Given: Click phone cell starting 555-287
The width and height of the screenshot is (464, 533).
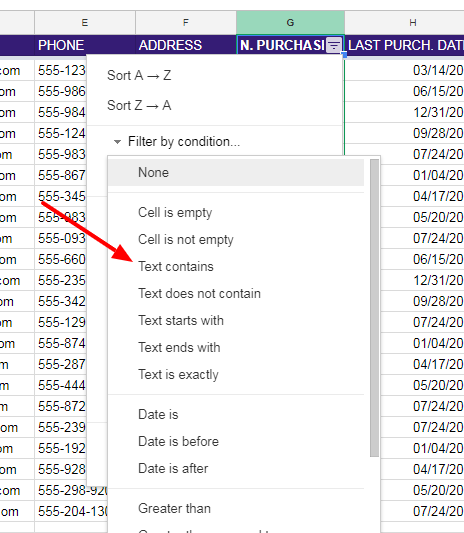Looking at the screenshot, I should coord(61,364).
